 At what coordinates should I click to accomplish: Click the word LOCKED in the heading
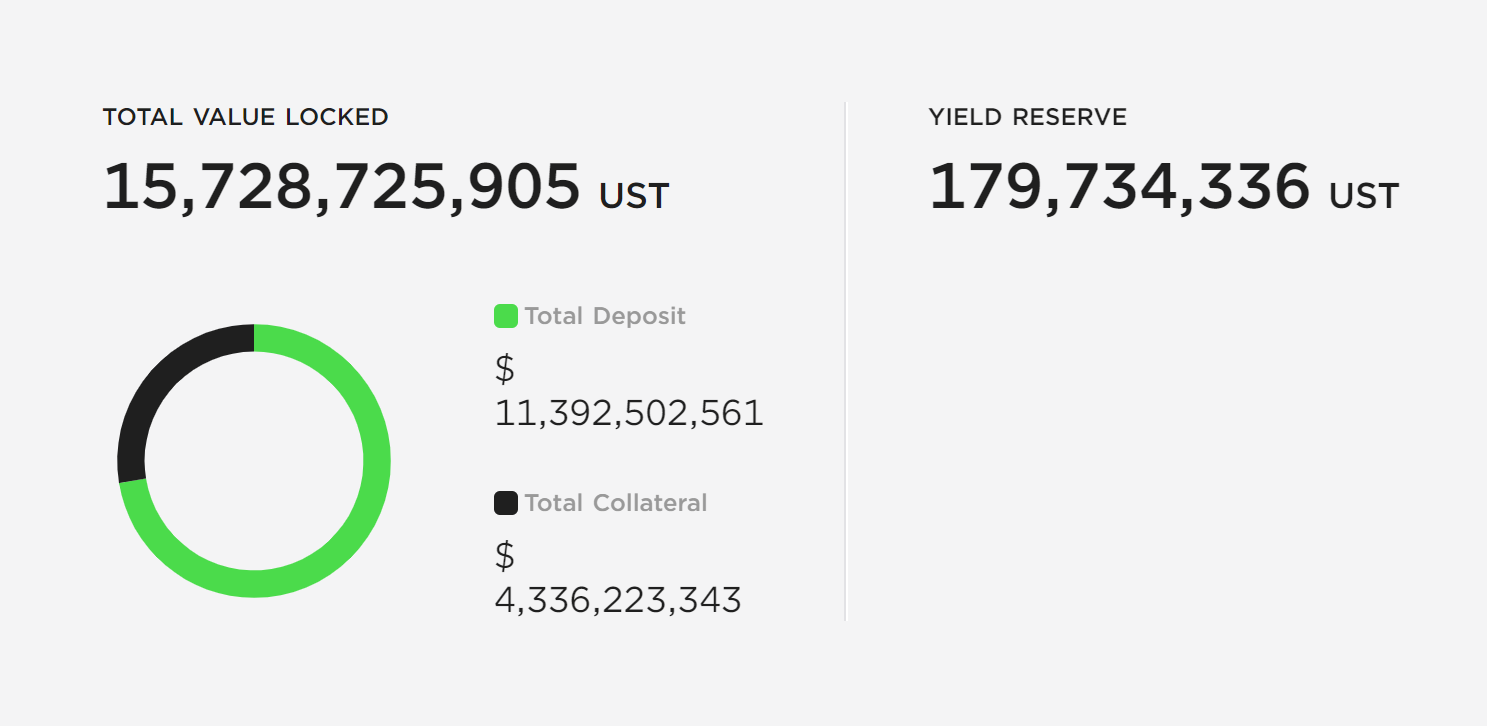click(337, 117)
